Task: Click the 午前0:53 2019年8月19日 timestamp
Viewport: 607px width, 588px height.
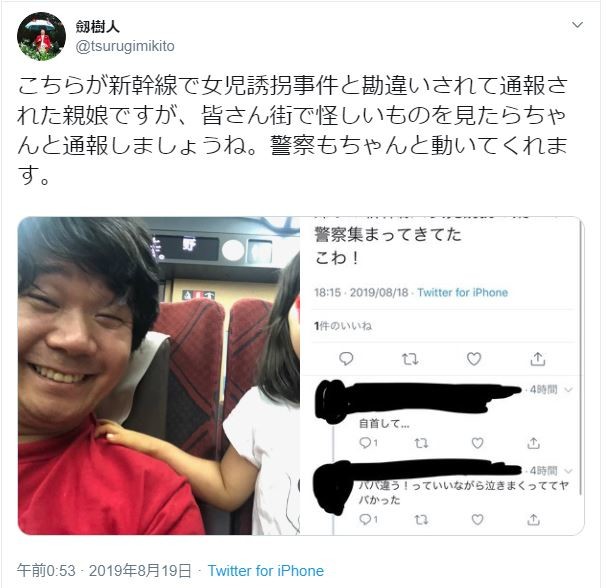Action: click(104, 571)
